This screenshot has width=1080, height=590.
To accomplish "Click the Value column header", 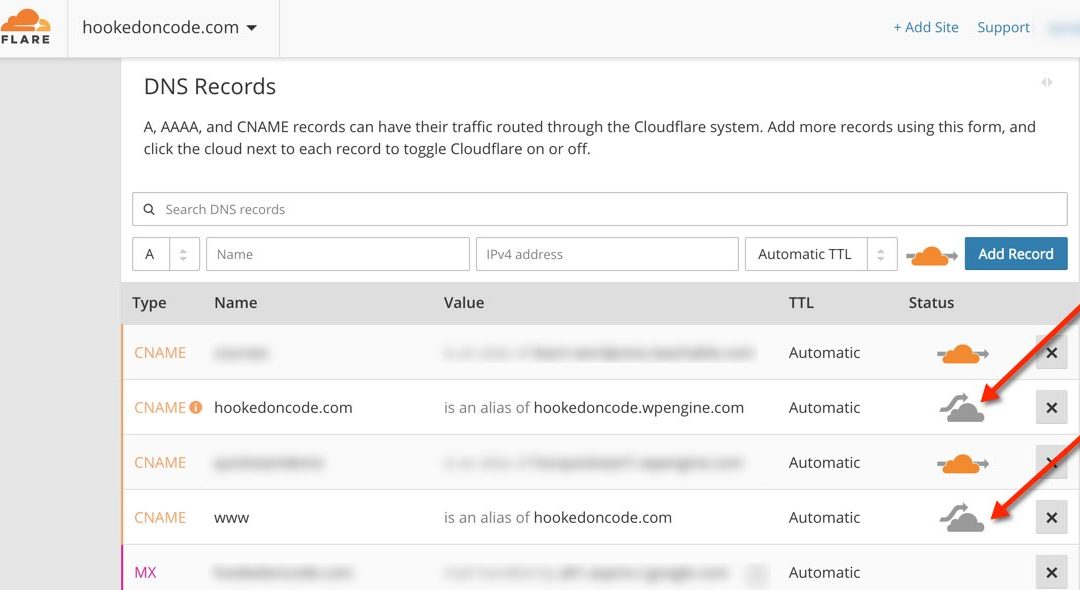I will [x=464, y=303].
